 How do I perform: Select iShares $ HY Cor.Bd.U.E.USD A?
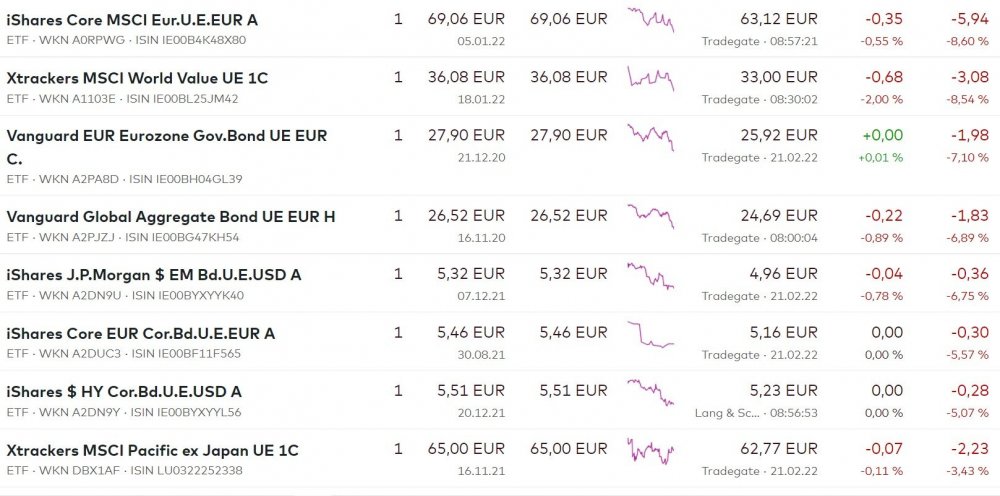[124, 392]
